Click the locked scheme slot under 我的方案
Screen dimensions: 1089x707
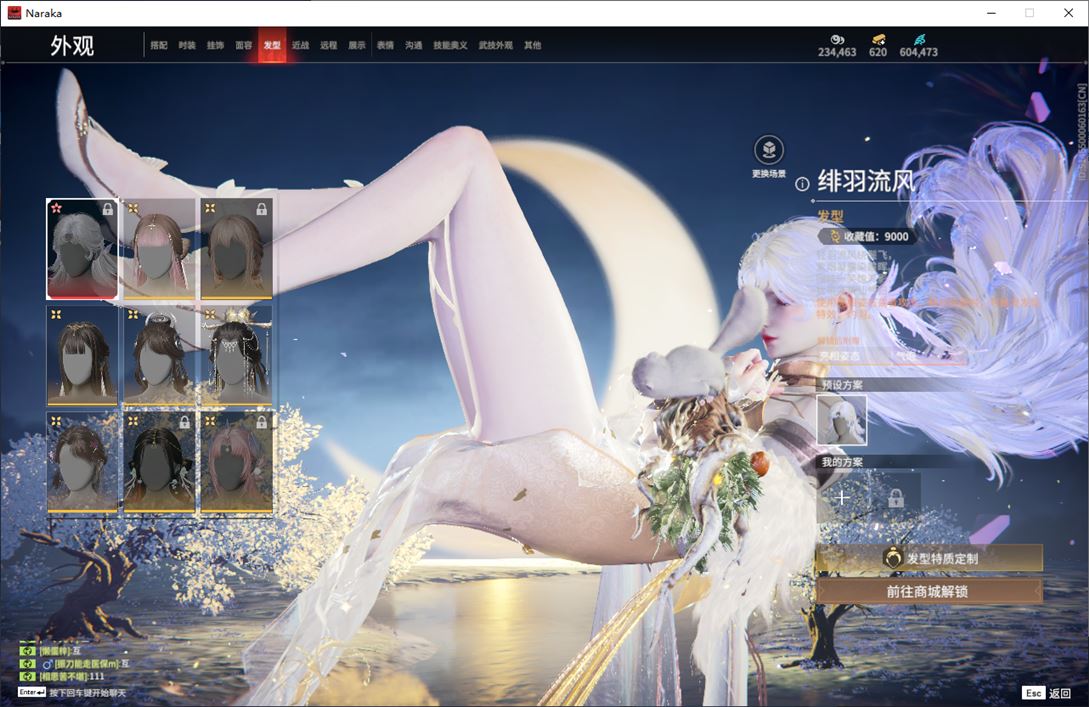[x=896, y=497]
